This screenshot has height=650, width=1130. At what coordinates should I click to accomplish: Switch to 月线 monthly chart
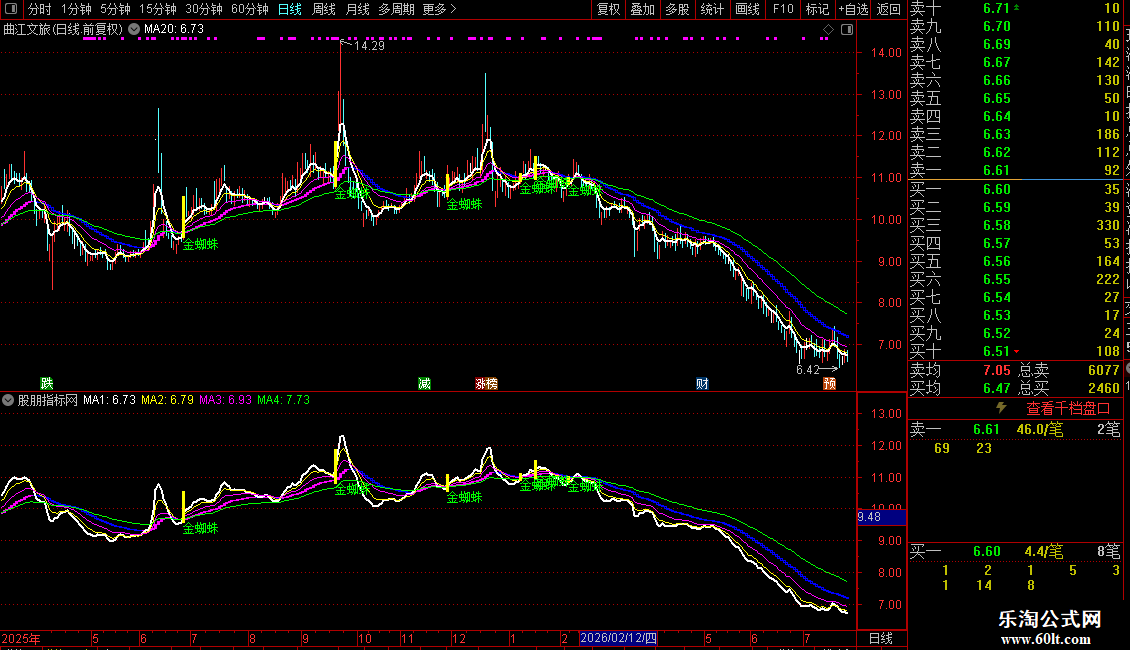pos(357,9)
